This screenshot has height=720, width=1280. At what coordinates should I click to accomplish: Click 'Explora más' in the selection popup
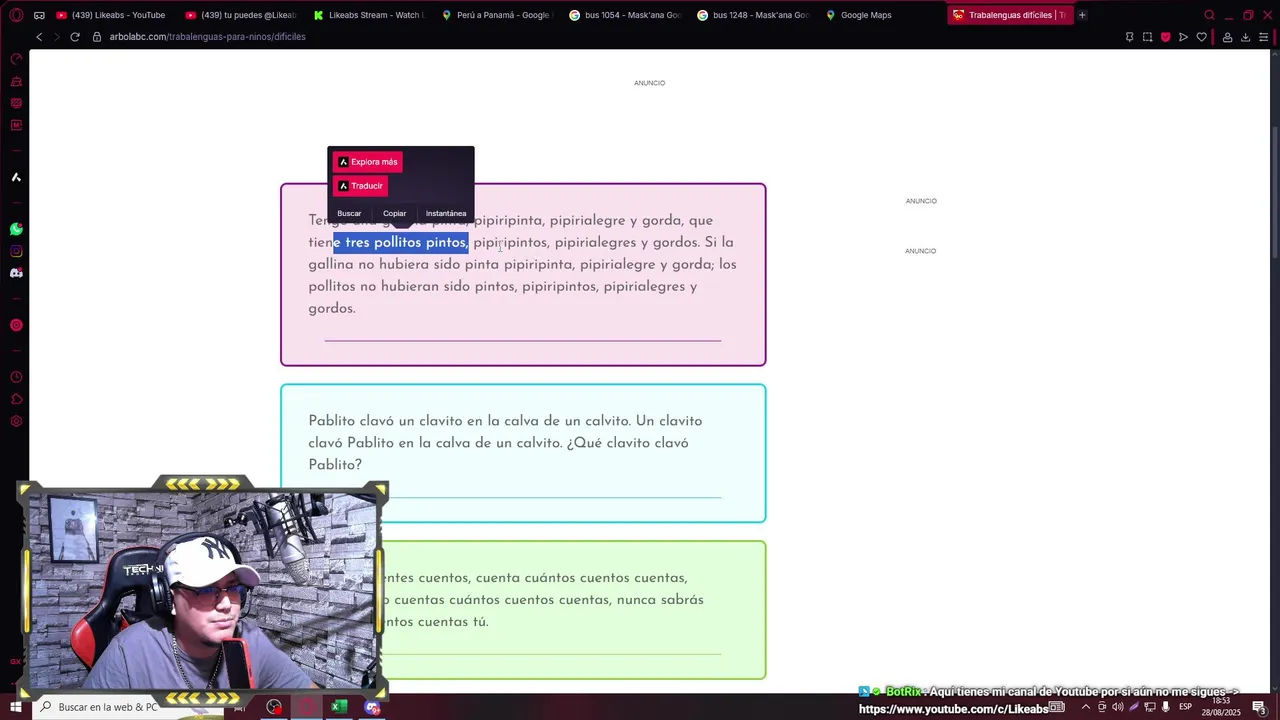[x=367, y=162]
